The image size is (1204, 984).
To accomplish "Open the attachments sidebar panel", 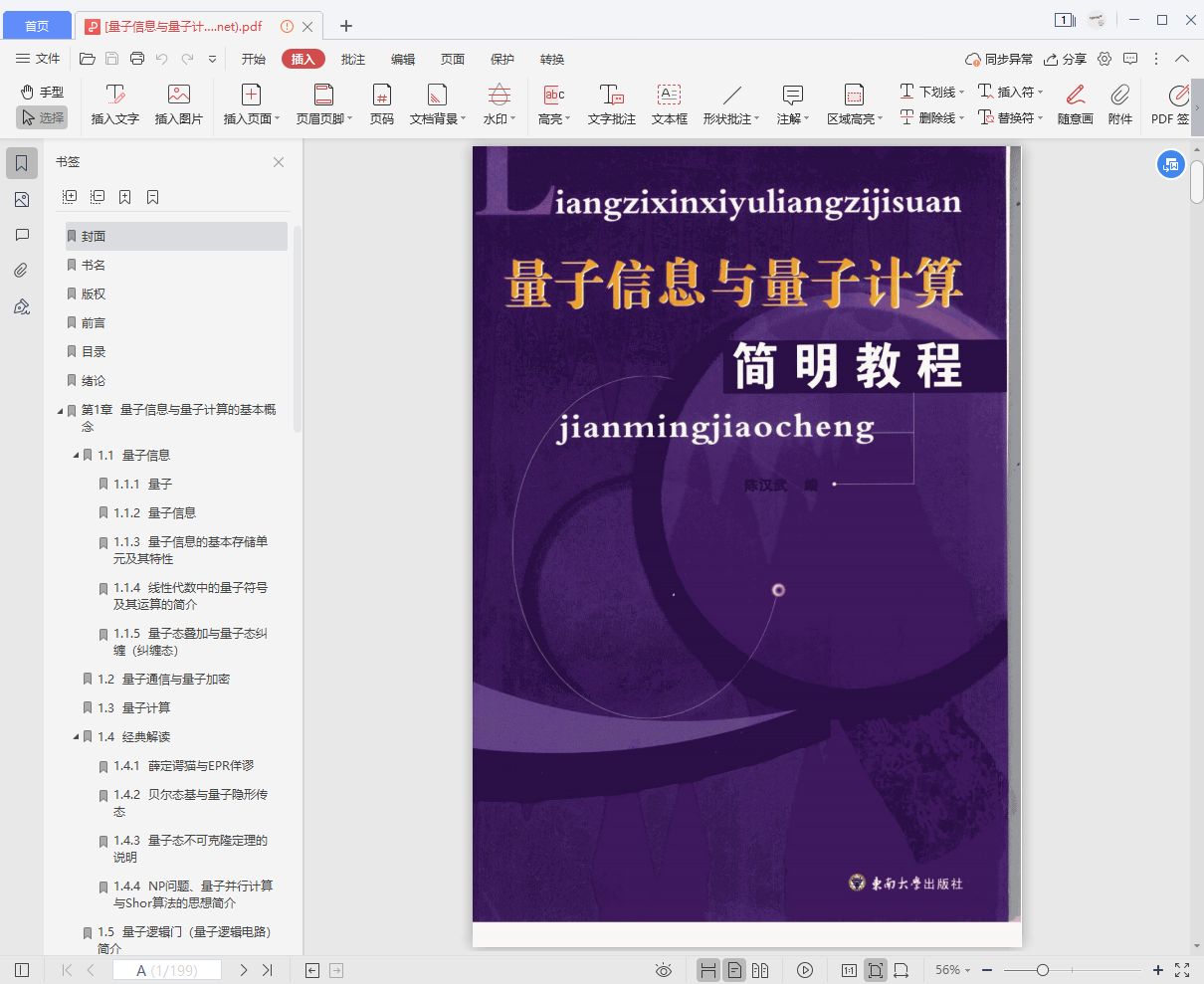I will (22, 271).
